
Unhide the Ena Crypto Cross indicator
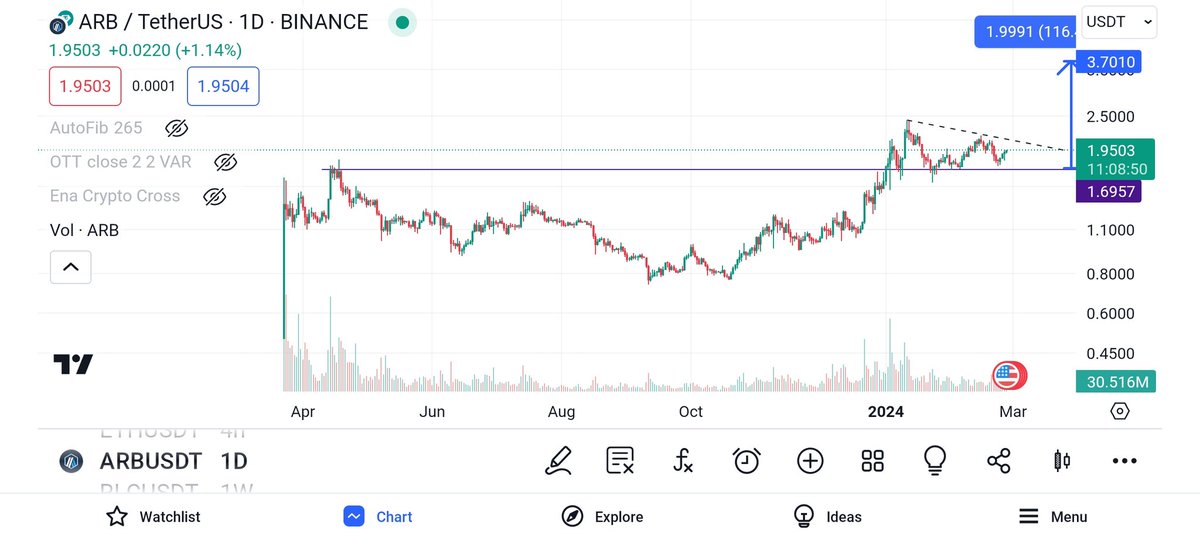pyautogui.click(x=213, y=196)
